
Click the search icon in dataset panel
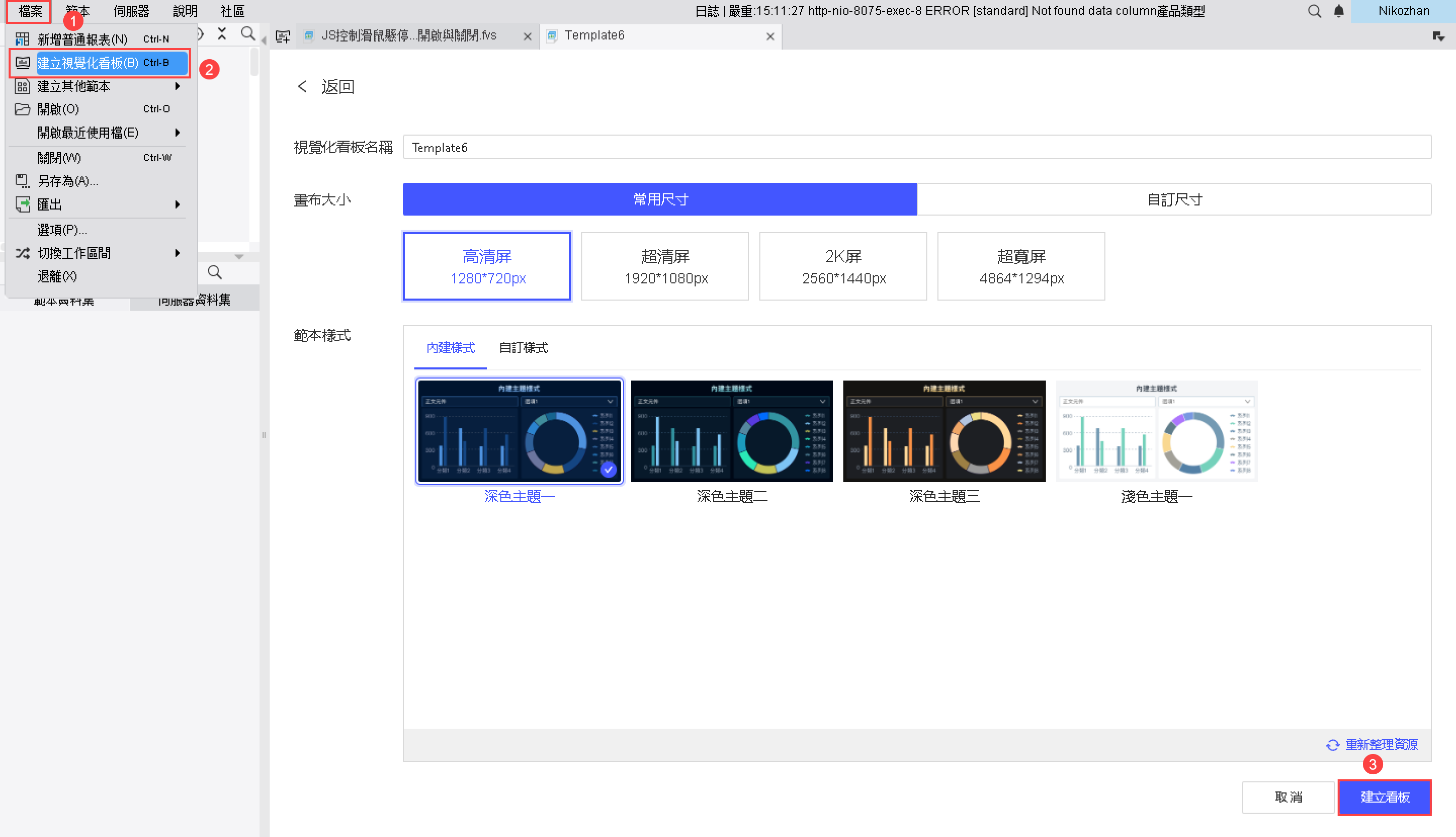point(215,272)
